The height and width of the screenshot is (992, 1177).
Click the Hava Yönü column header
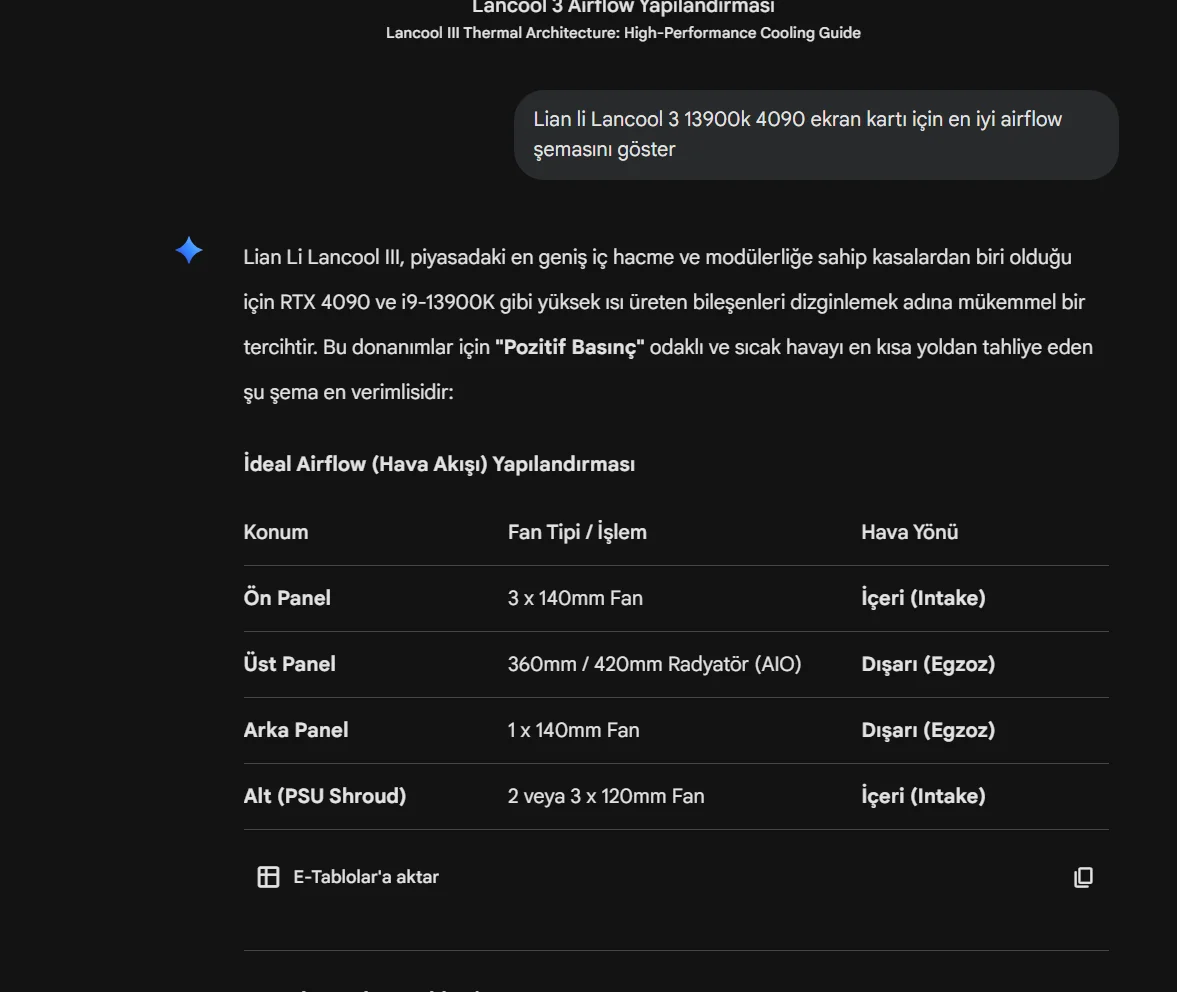tap(910, 532)
